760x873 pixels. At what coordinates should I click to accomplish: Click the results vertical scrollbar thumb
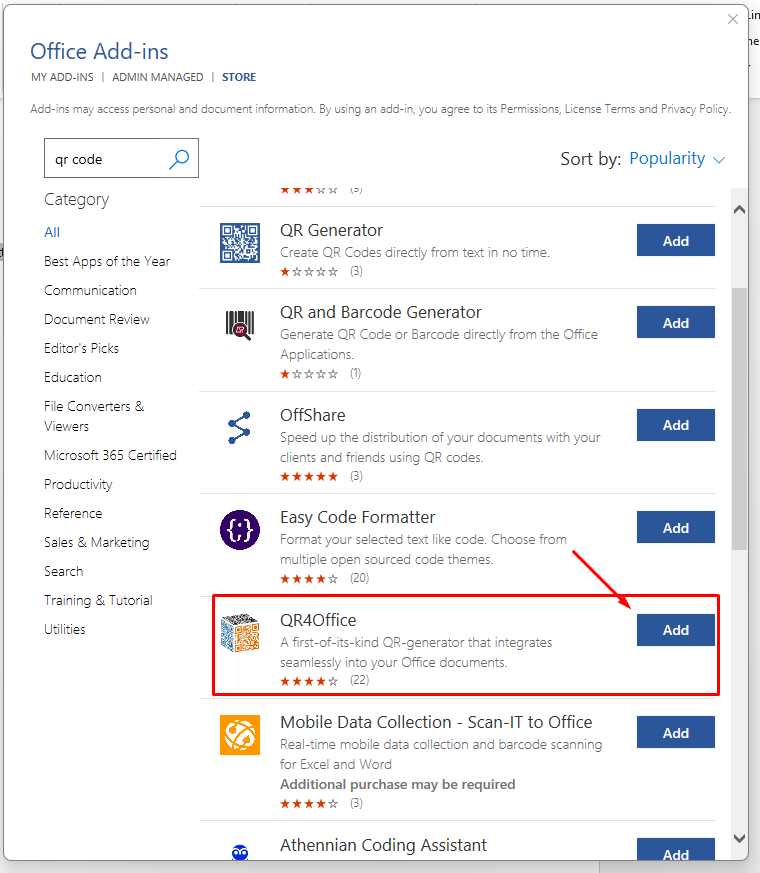pos(739,419)
